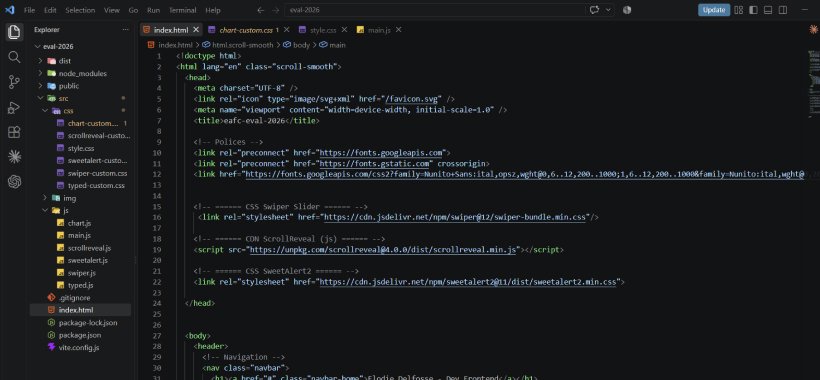Click the html.scroll-smooth breadcrumb
This screenshot has height=380, width=820.
[242, 45]
